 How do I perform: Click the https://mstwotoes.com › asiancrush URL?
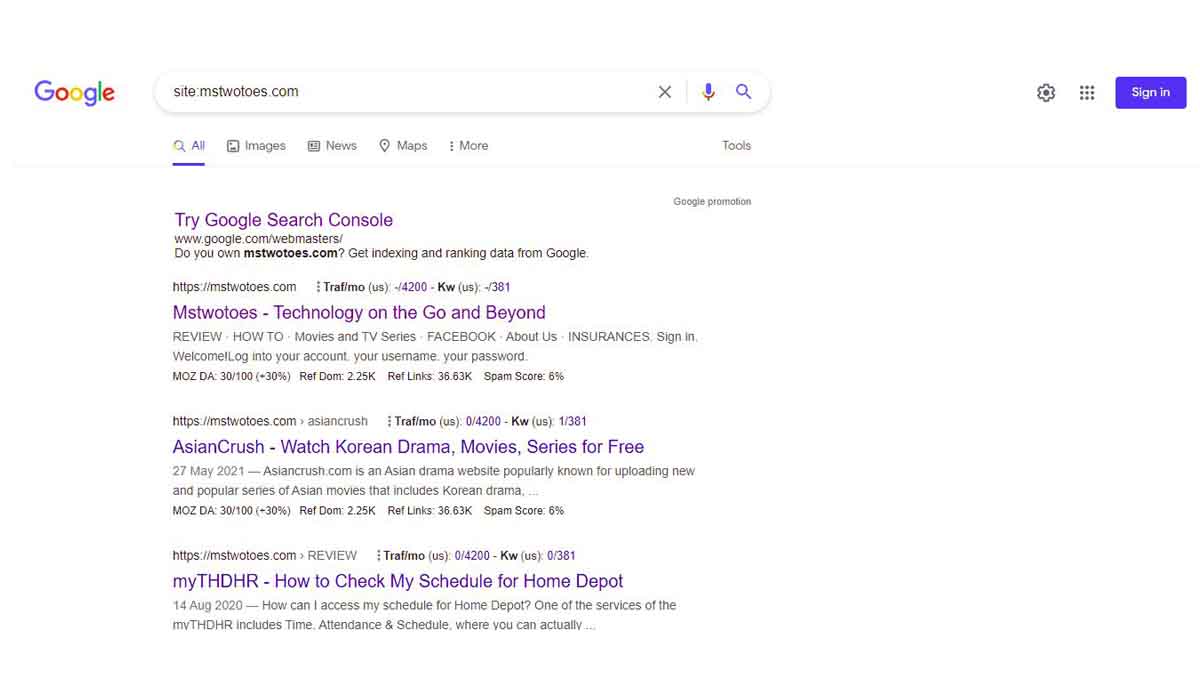[x=270, y=421]
